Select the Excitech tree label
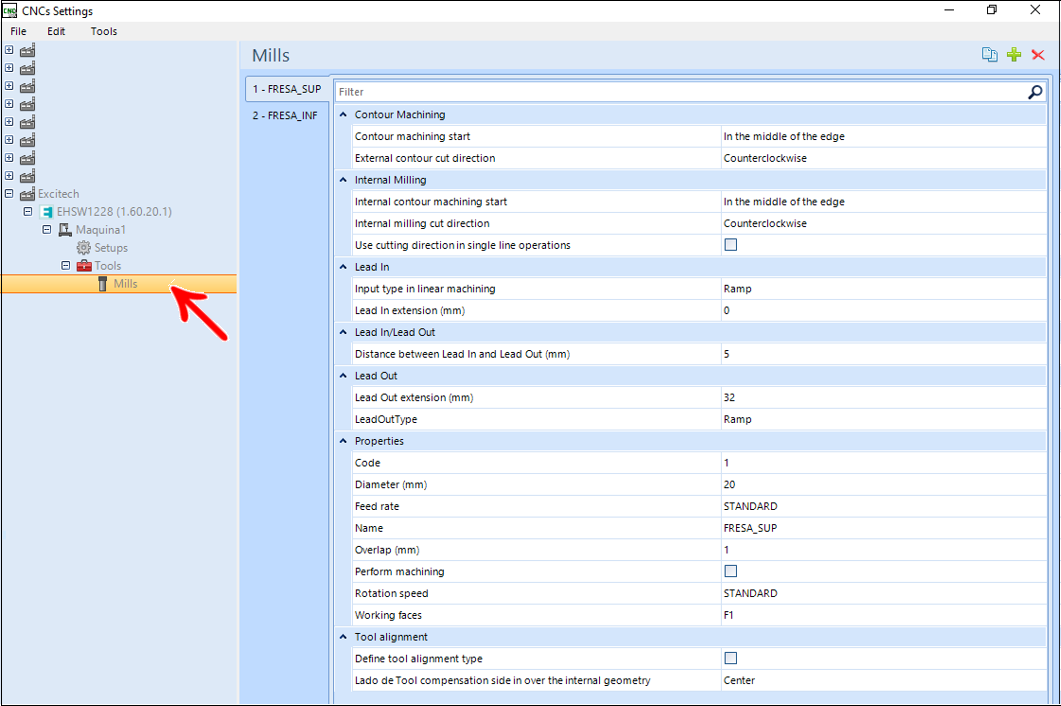1061x706 pixels. point(58,194)
